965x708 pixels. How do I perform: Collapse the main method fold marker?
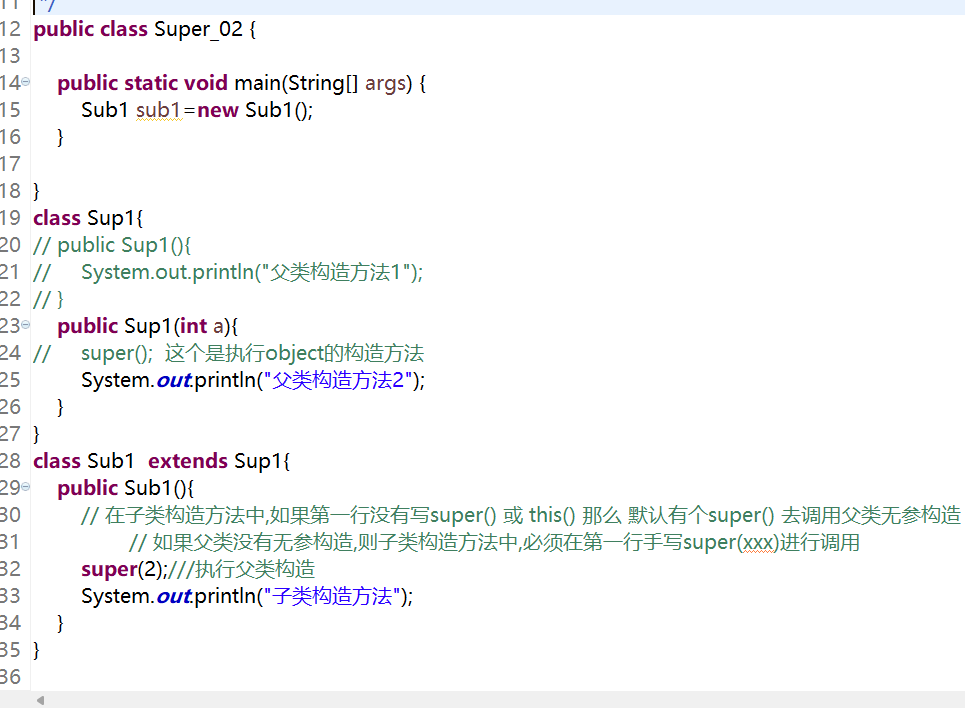[x=26, y=83]
